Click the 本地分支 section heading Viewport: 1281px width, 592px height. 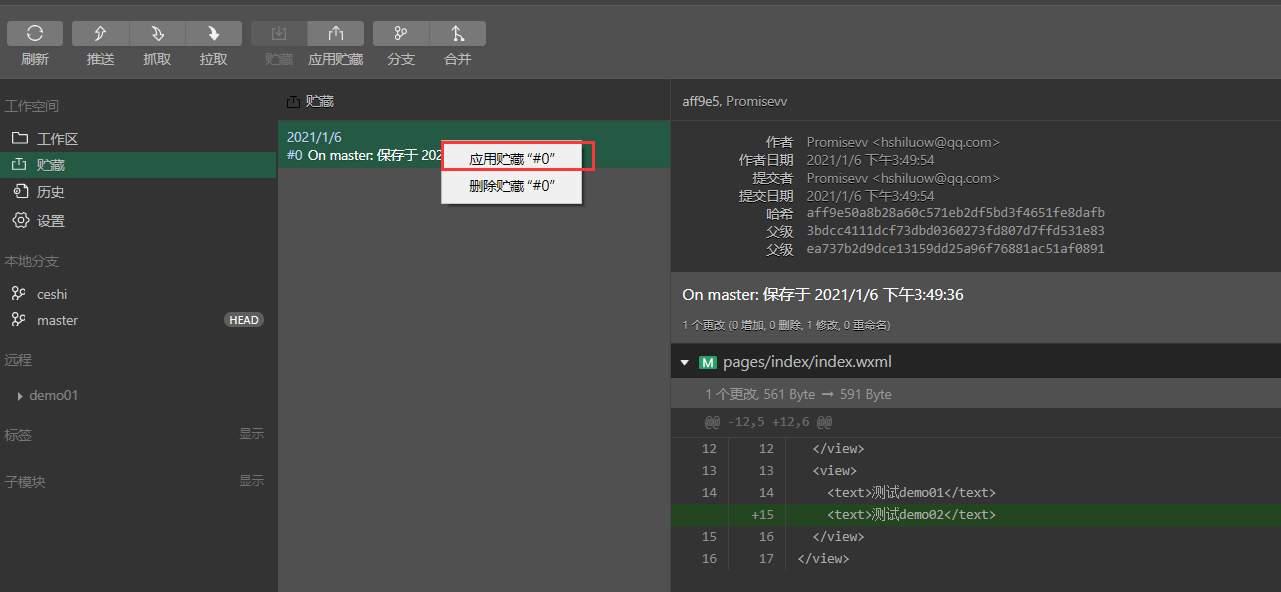[31, 261]
